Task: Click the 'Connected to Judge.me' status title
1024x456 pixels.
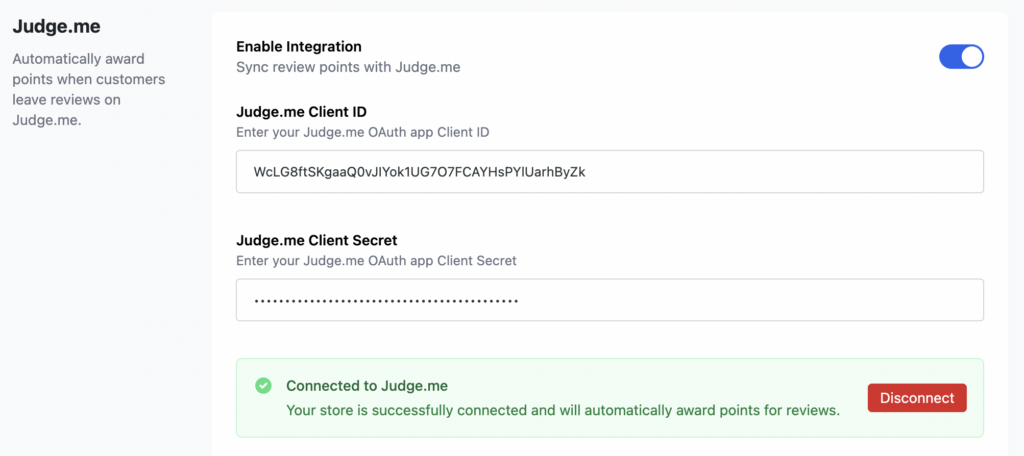Action: pos(366,386)
